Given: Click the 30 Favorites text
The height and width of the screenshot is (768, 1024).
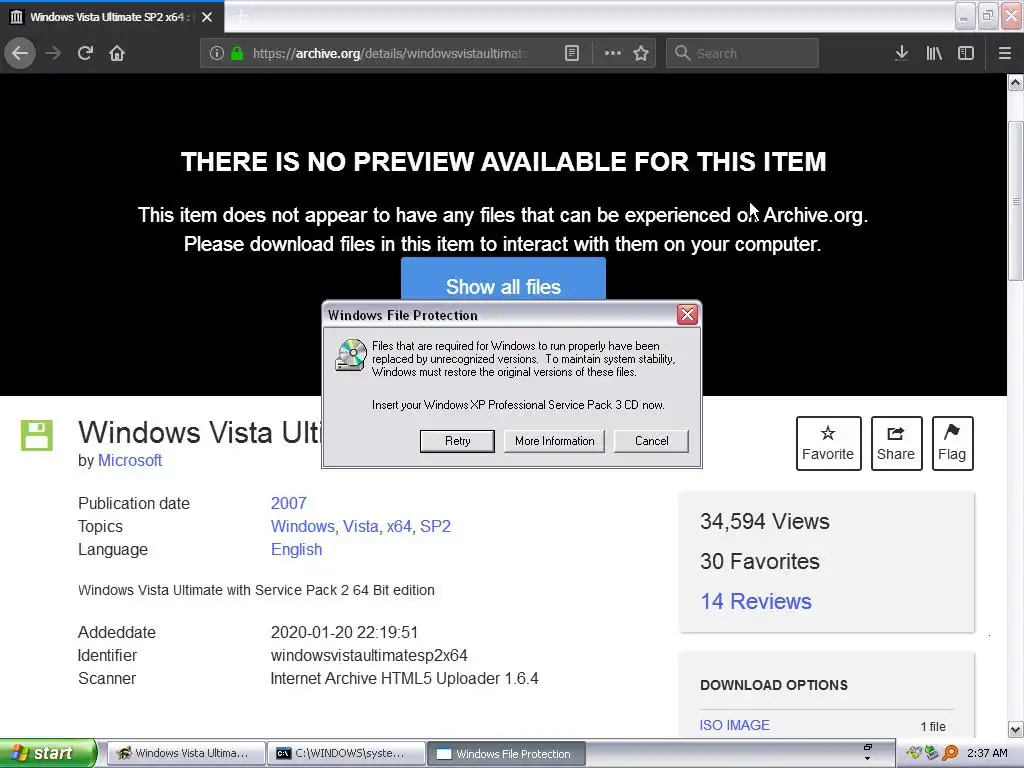Looking at the screenshot, I should pyautogui.click(x=760, y=561).
